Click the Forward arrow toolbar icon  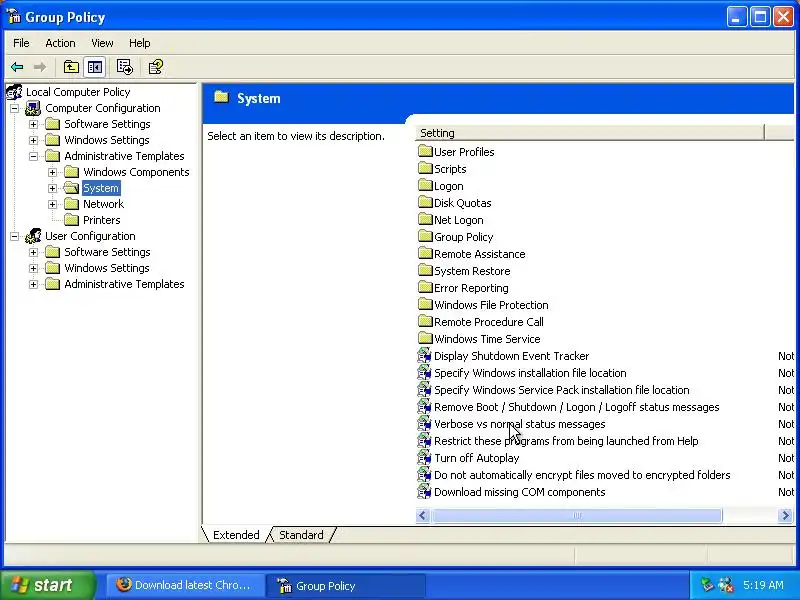pyautogui.click(x=40, y=67)
